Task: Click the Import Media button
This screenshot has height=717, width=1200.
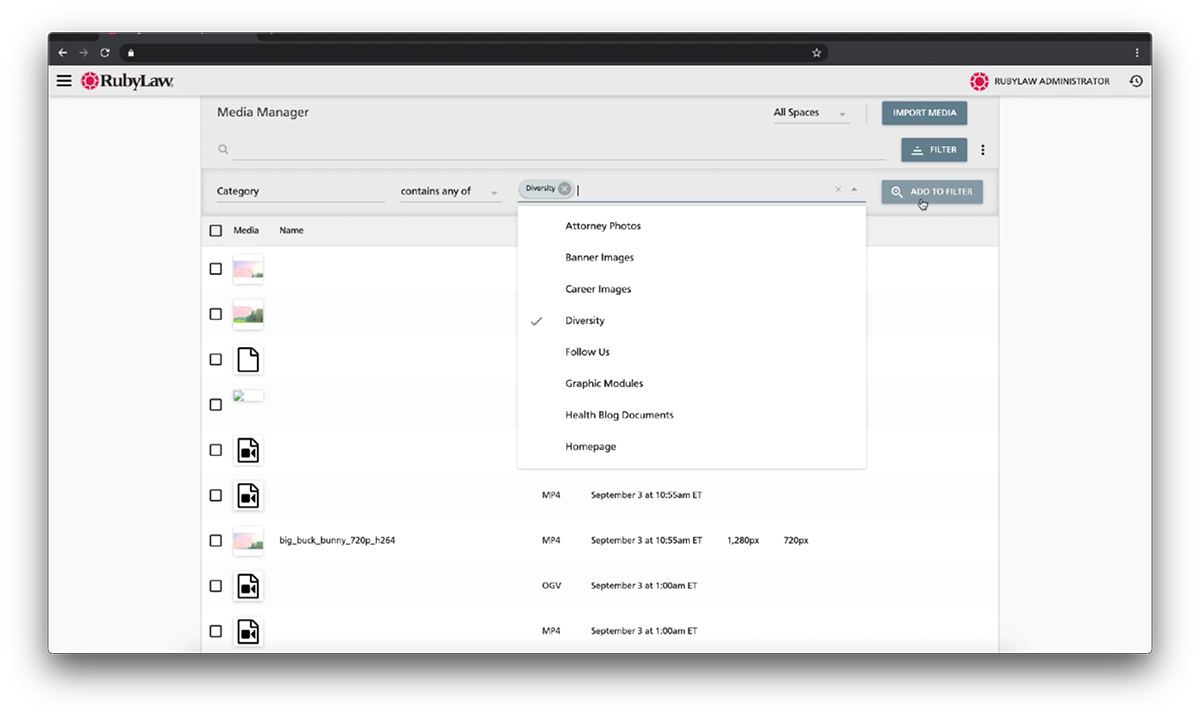Action: (x=924, y=113)
